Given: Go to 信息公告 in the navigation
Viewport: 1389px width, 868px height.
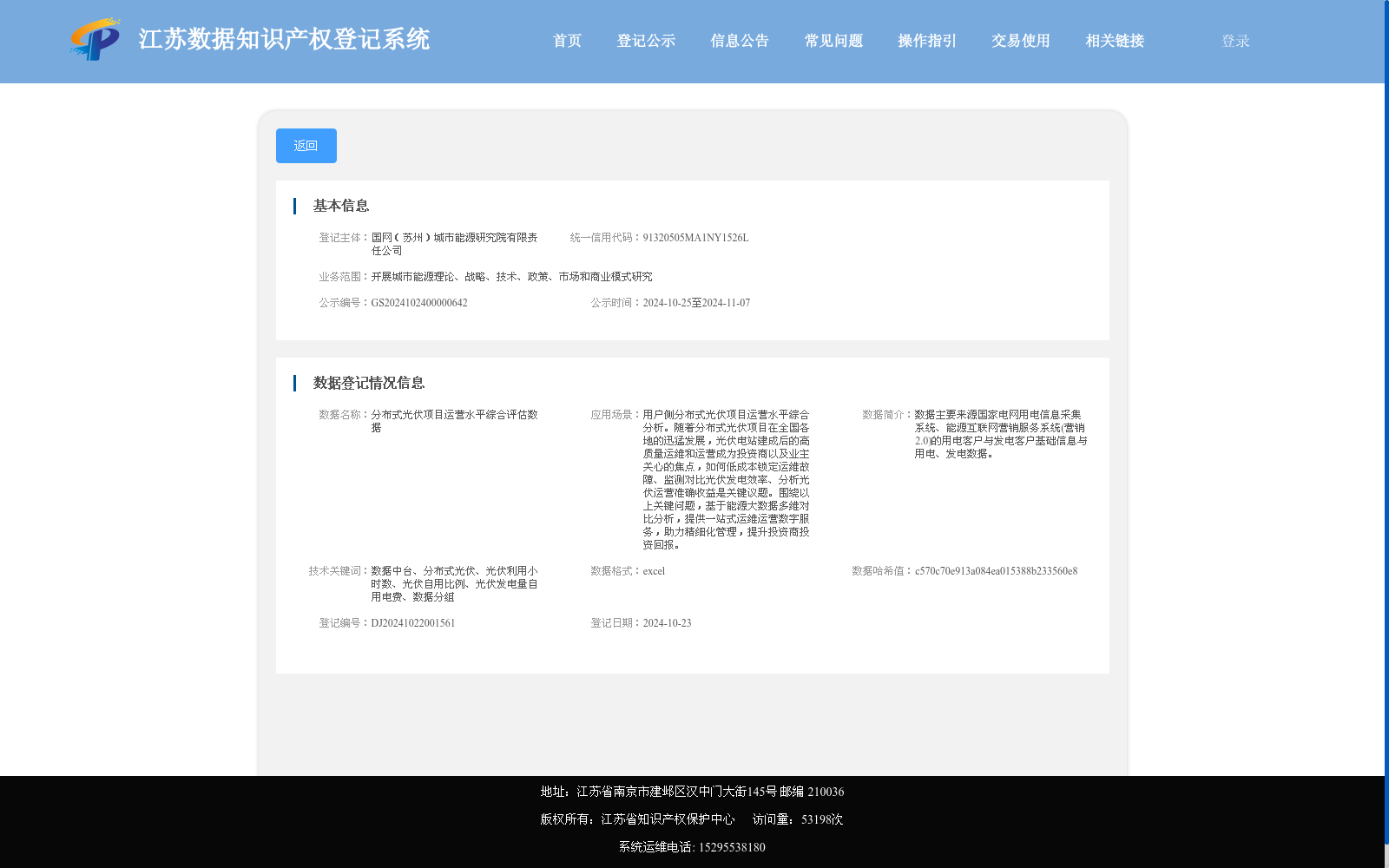Looking at the screenshot, I should 740,41.
